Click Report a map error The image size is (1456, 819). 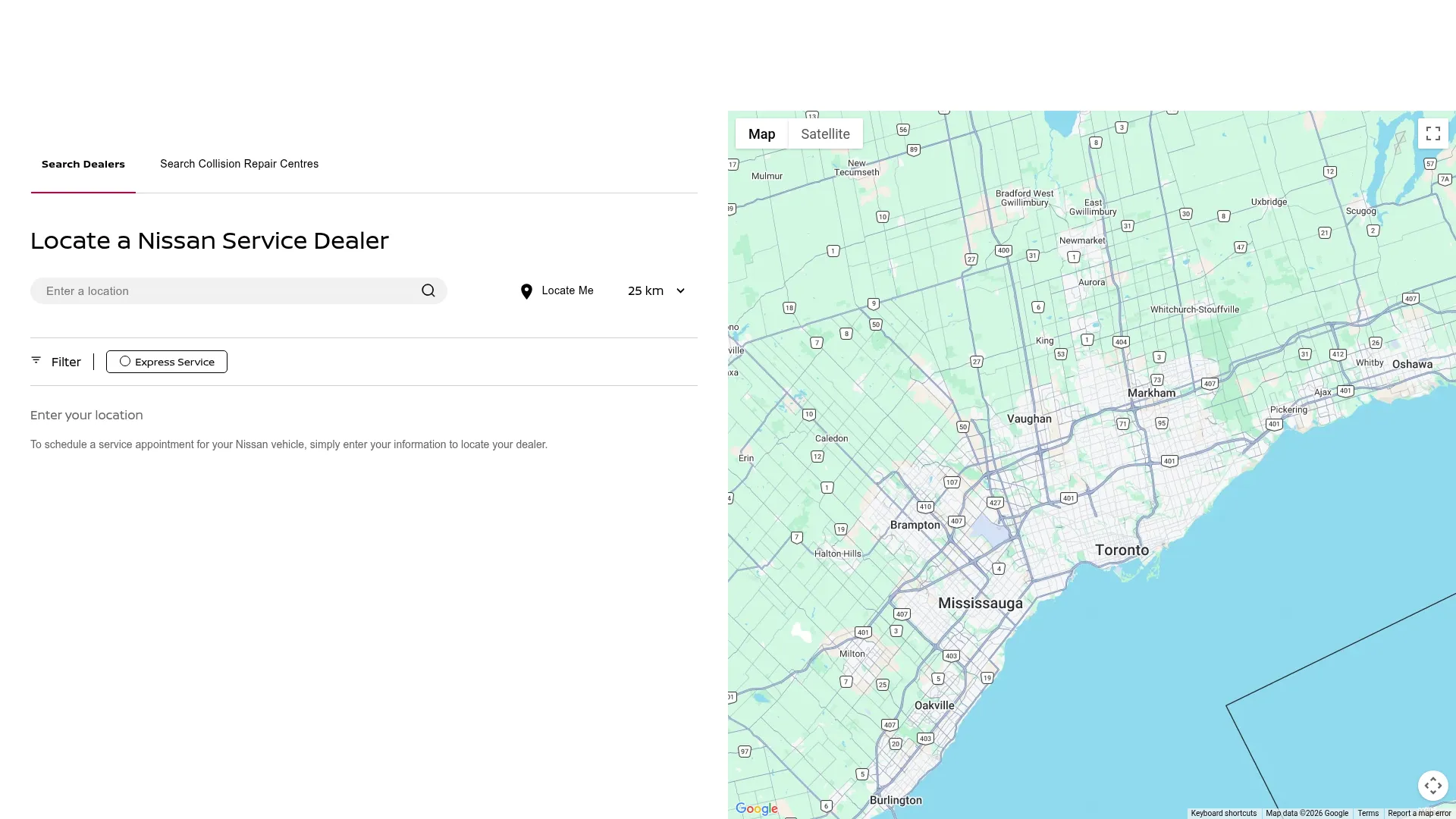[1419, 813]
